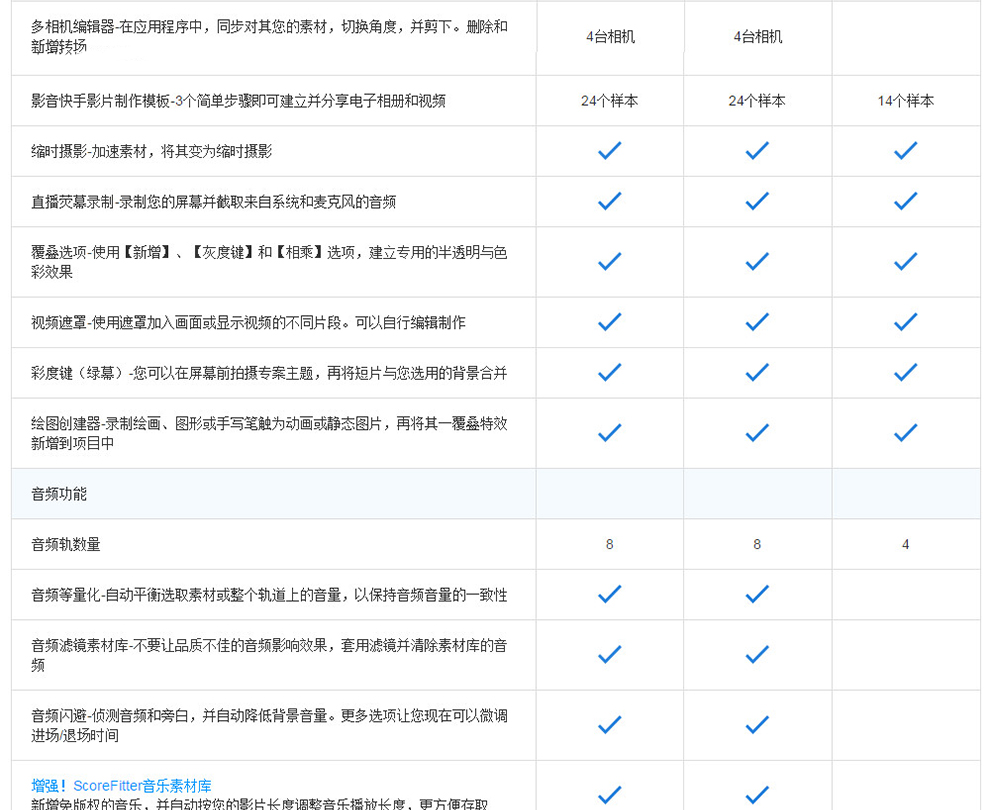The width and height of the screenshot is (990, 810).
Task: Click the 缩时摄影 checkmark in third column
Action: (x=905, y=151)
